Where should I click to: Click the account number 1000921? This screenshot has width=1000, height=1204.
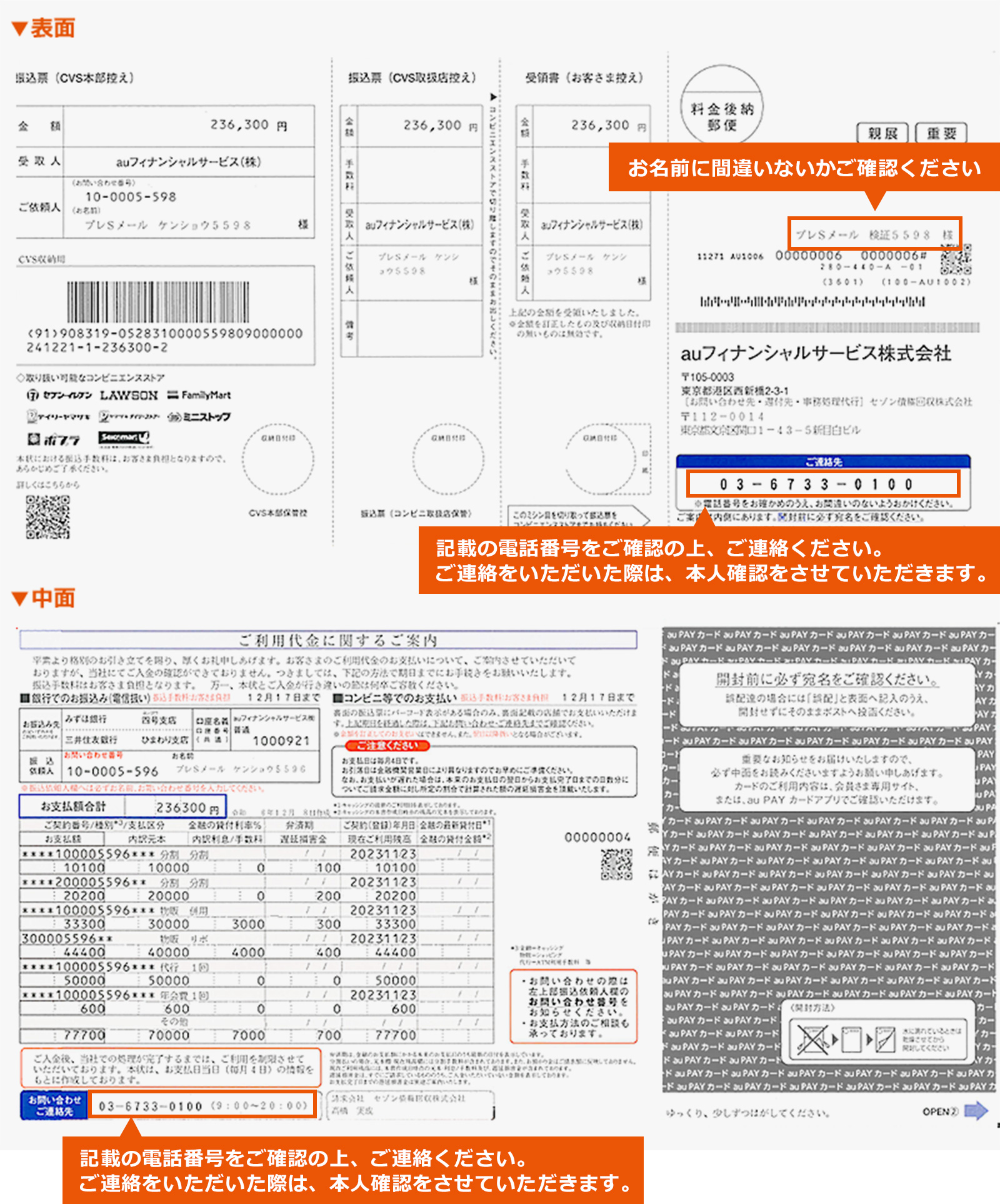[281, 741]
